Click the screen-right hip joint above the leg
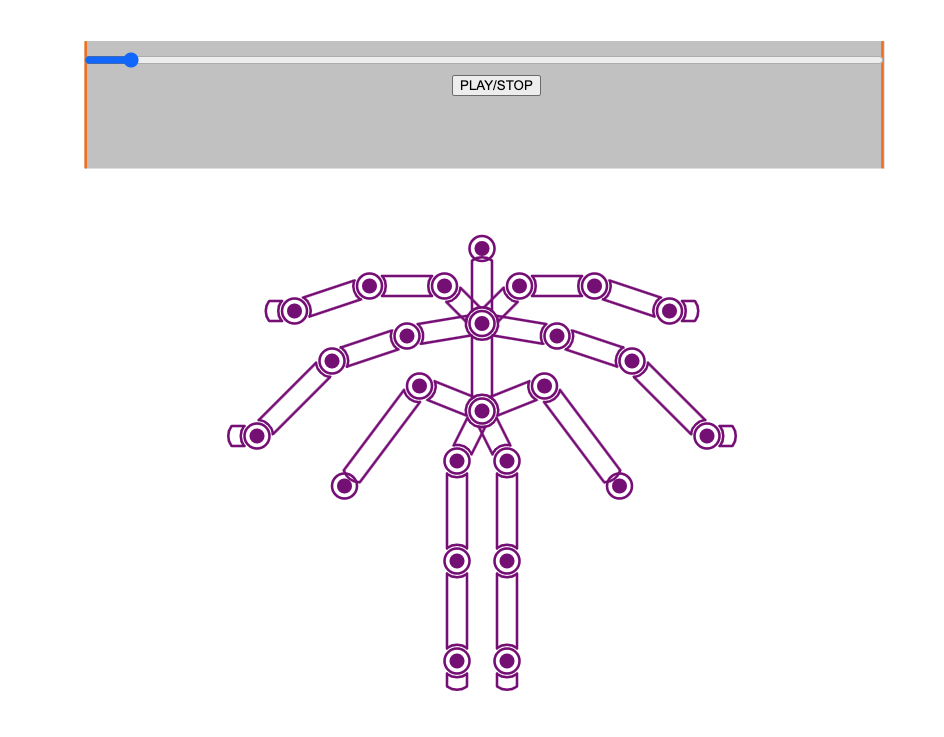 [507, 461]
